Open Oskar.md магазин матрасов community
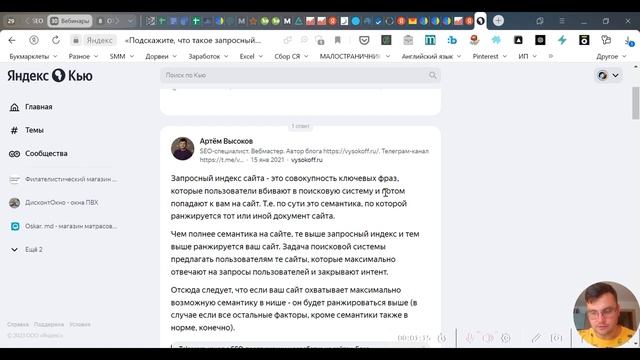The image size is (640, 360). point(63,226)
